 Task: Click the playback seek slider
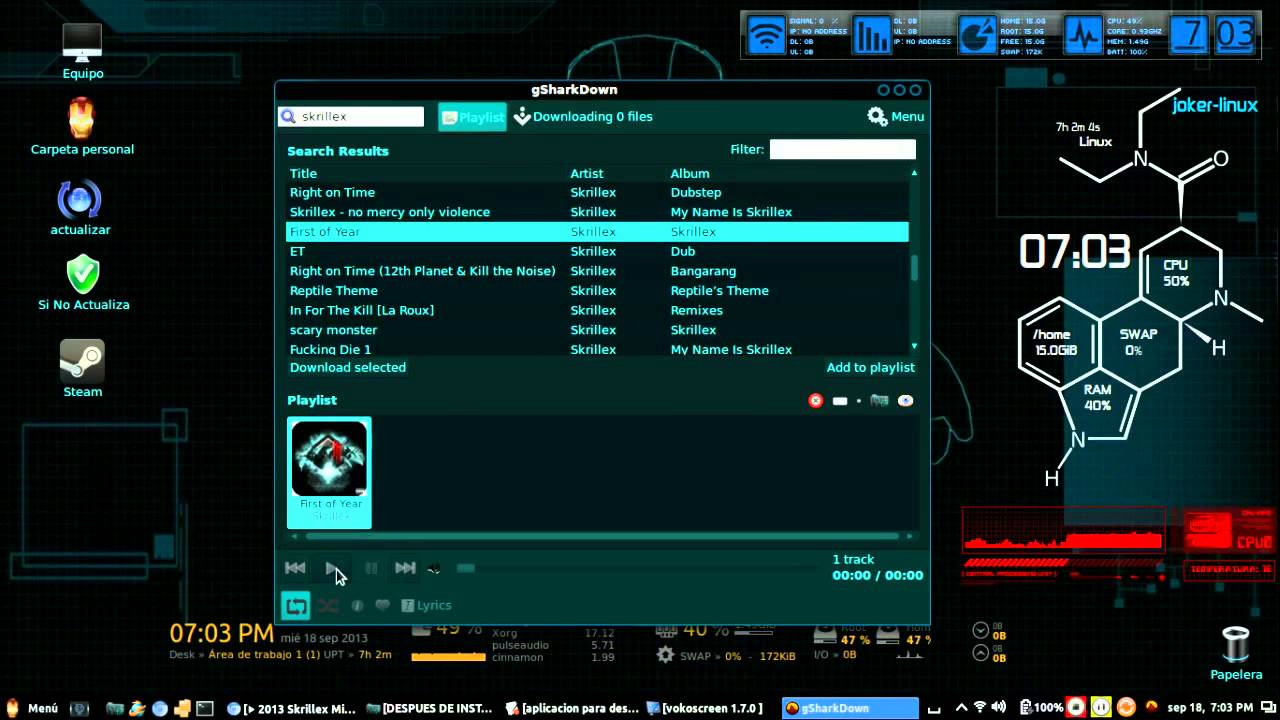tap(640, 568)
